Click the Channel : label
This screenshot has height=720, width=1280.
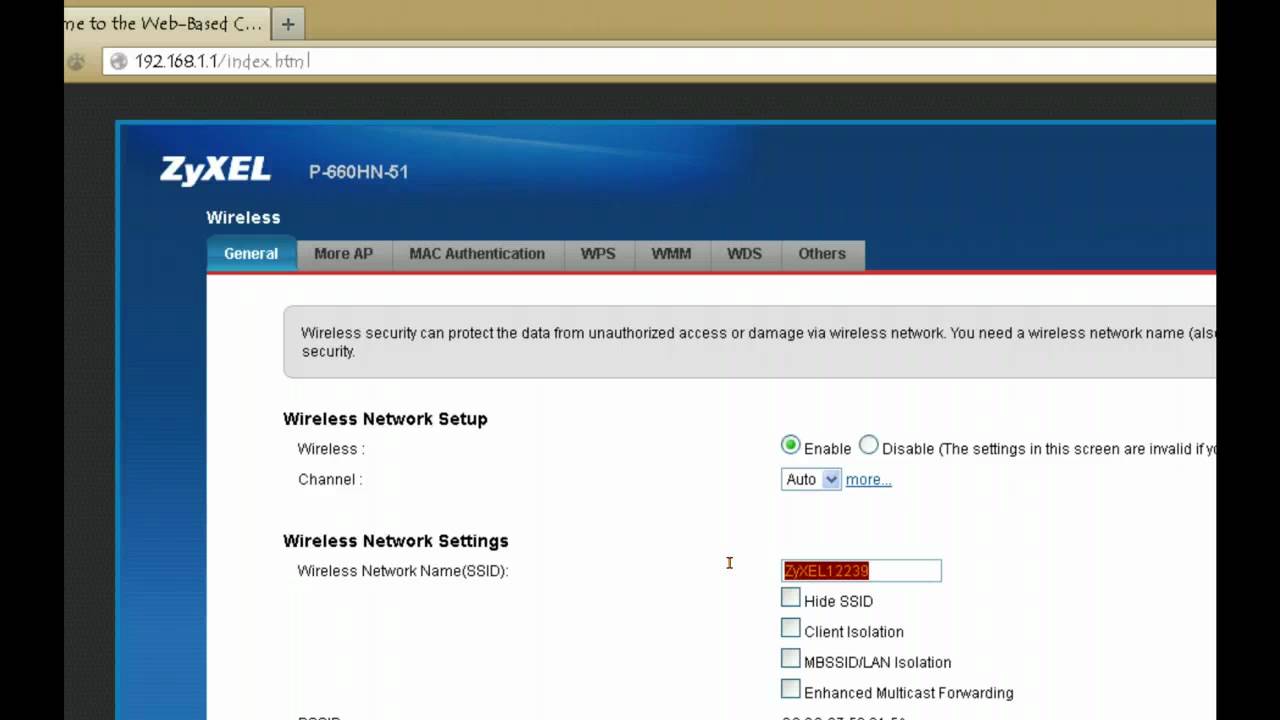coord(330,480)
